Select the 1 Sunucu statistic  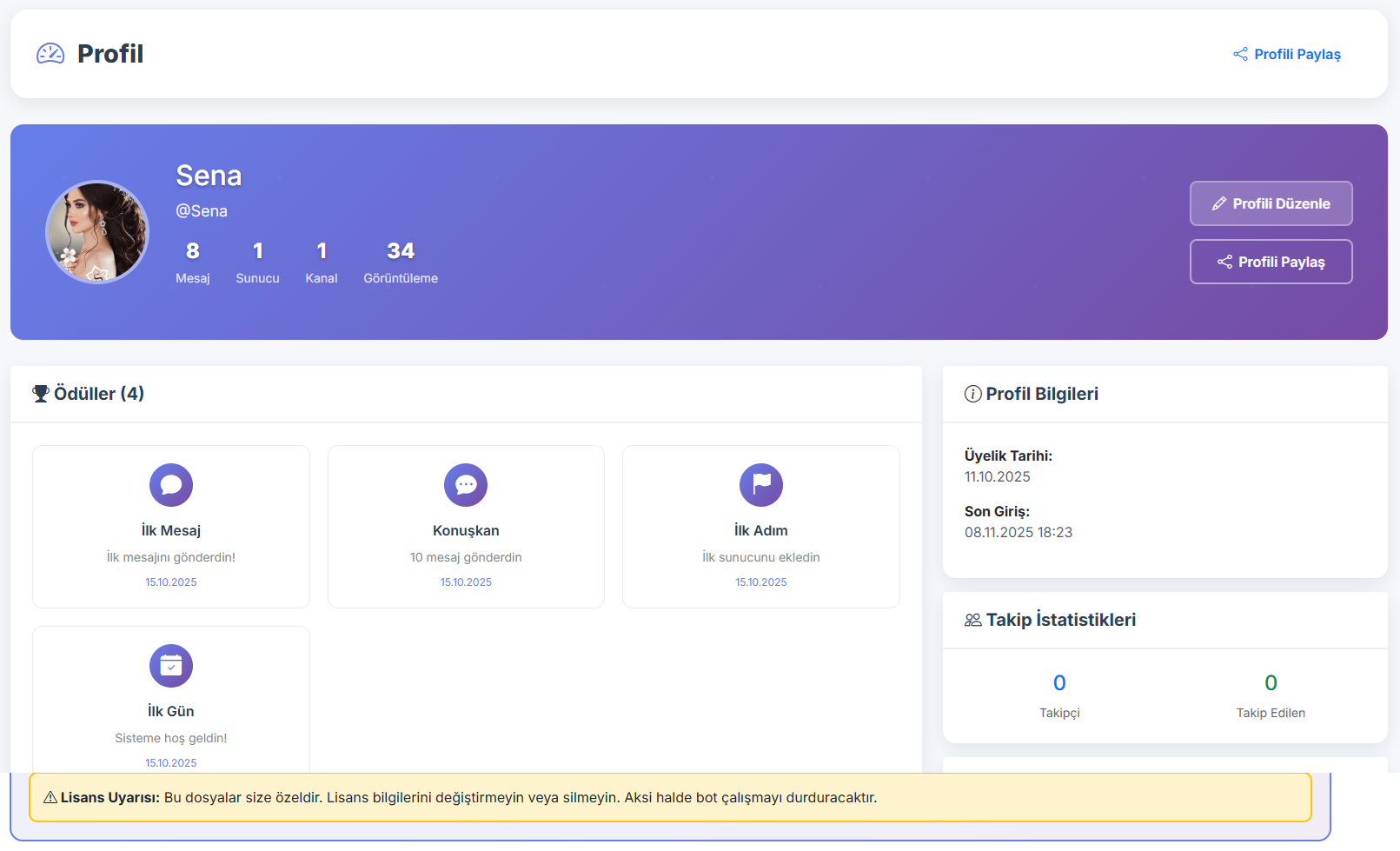[257, 263]
